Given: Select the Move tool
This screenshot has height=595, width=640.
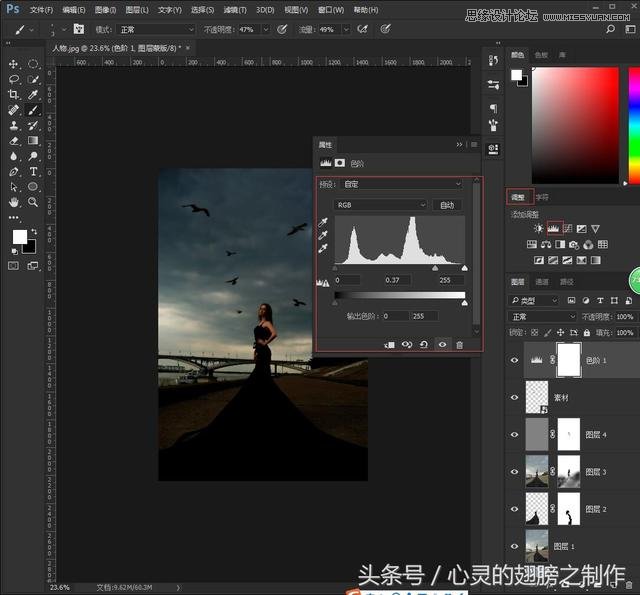Looking at the screenshot, I should coord(14,63).
